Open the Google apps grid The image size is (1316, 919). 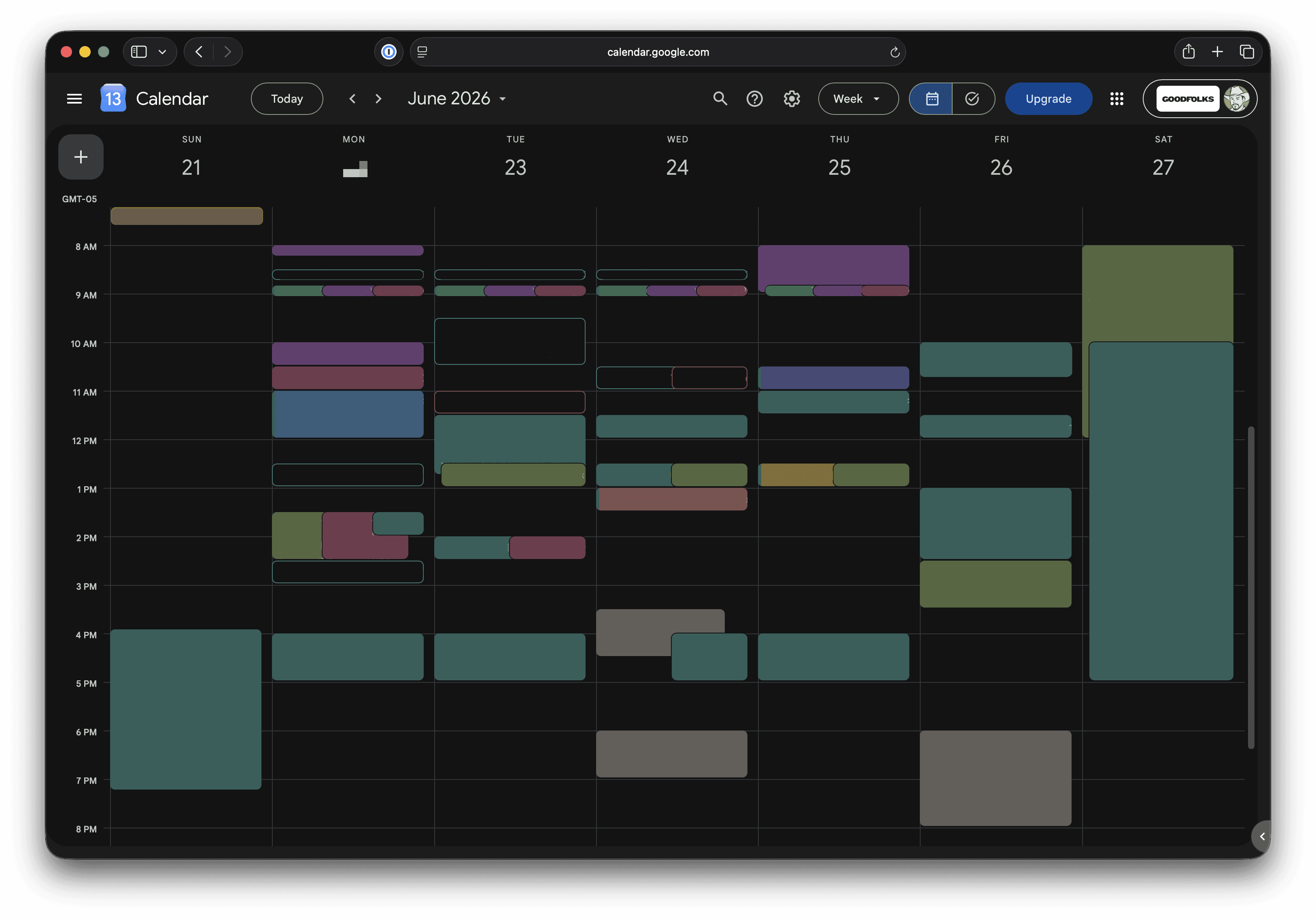1116,99
